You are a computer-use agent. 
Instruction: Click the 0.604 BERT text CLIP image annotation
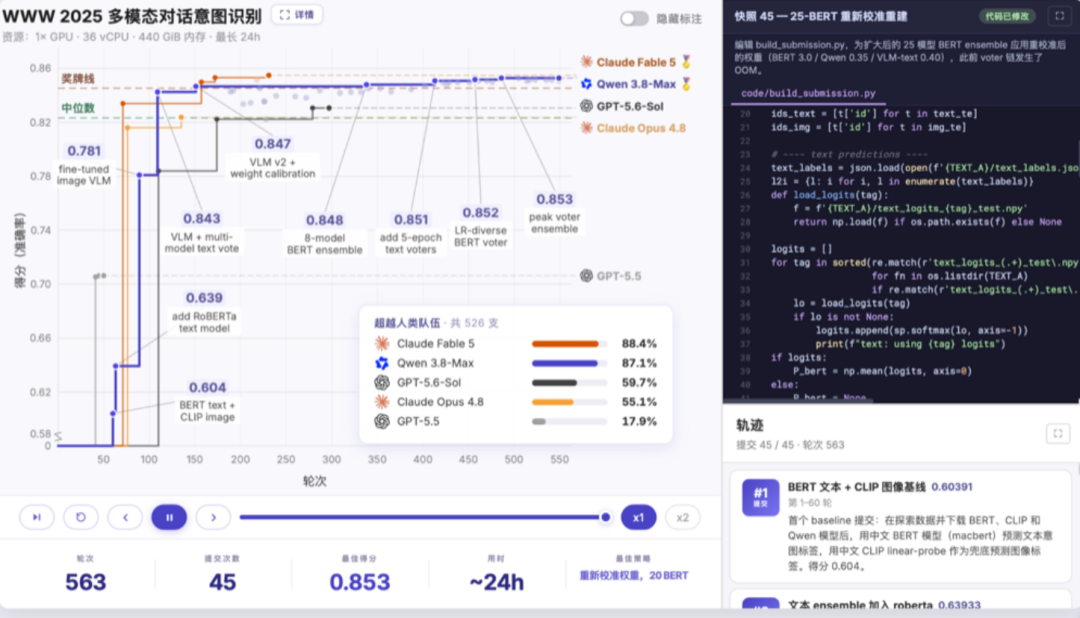pyautogui.click(x=207, y=402)
